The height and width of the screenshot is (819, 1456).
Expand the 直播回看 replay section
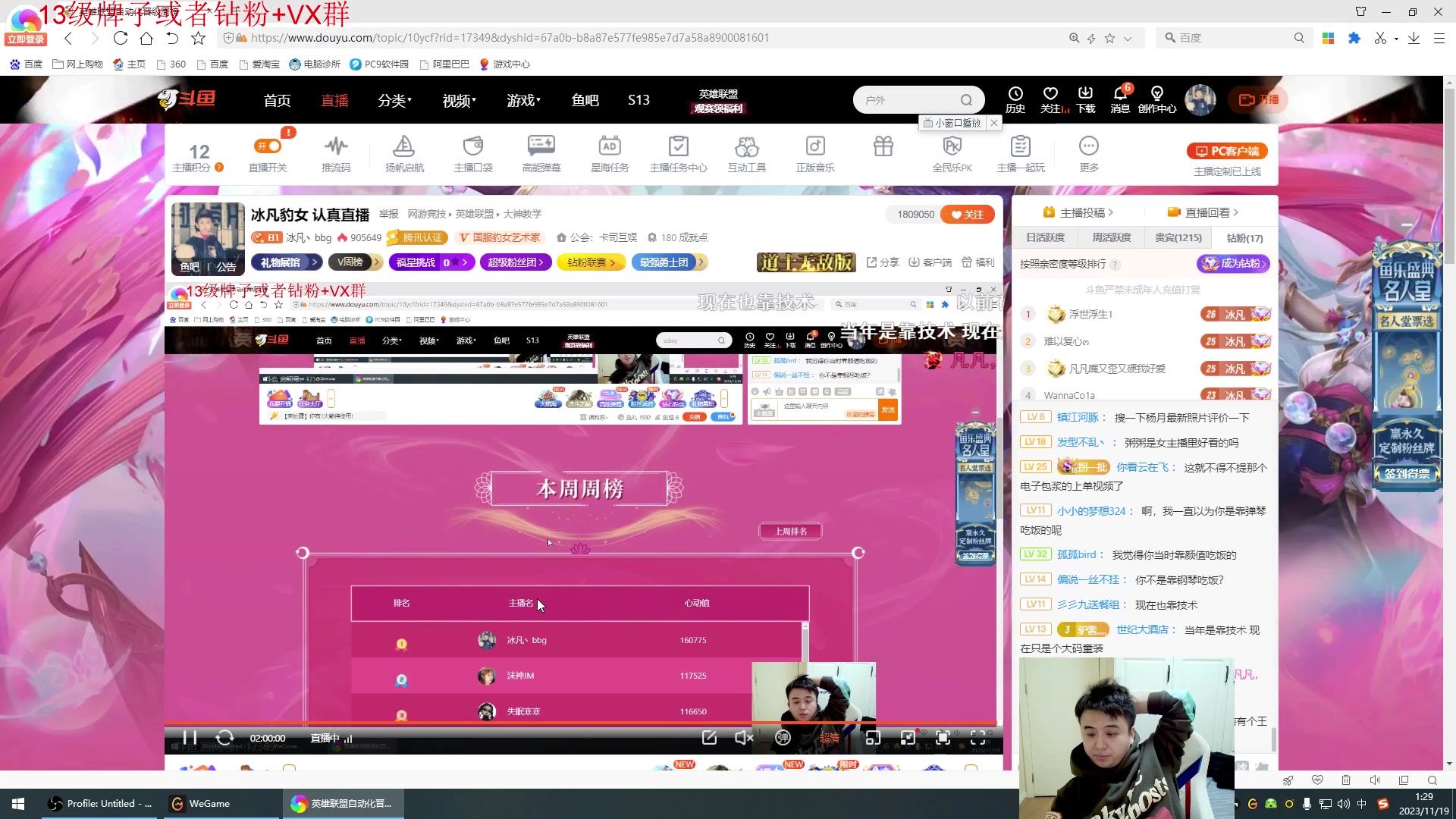(x=1203, y=212)
